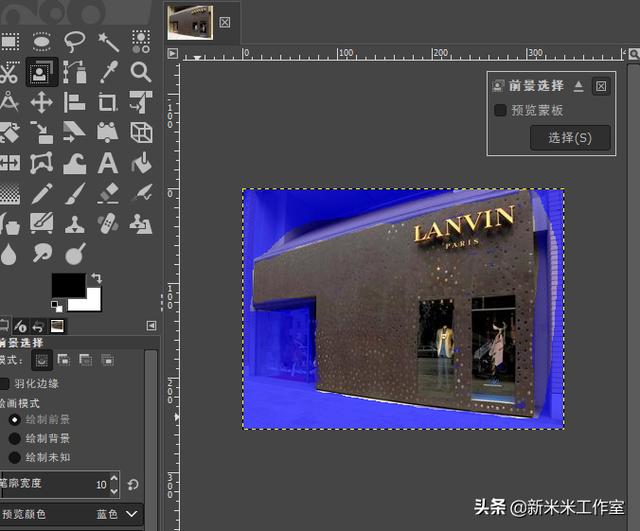Select the Gradient tool
Image resolution: width=640 pixels, height=531 pixels.
(10, 193)
